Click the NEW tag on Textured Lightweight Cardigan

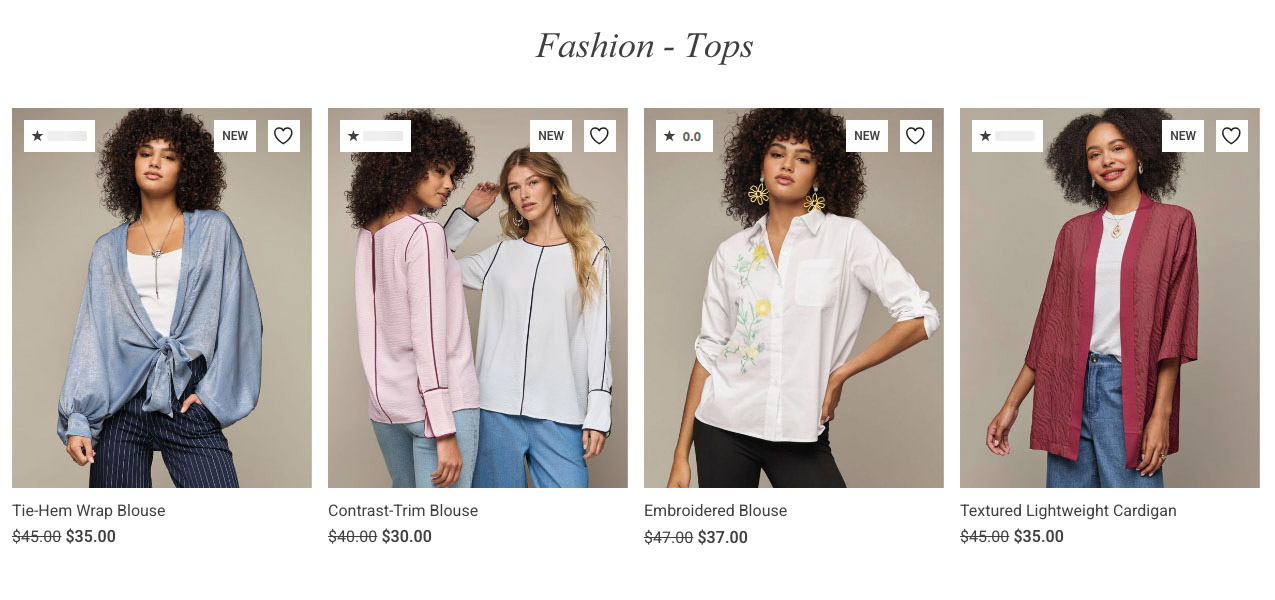[1183, 135]
